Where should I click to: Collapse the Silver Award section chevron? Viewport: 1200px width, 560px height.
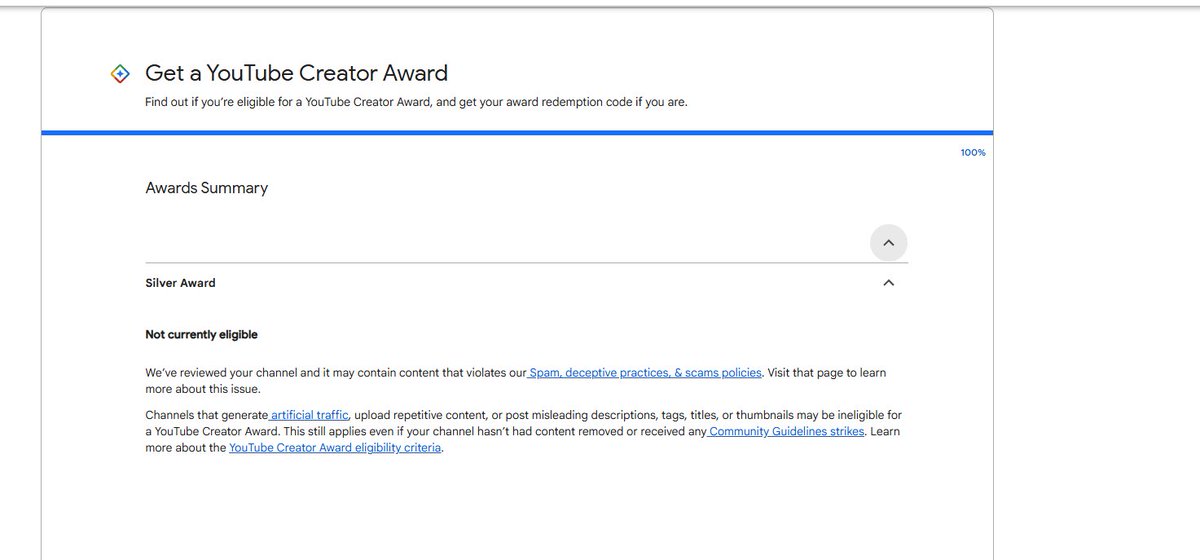point(888,283)
